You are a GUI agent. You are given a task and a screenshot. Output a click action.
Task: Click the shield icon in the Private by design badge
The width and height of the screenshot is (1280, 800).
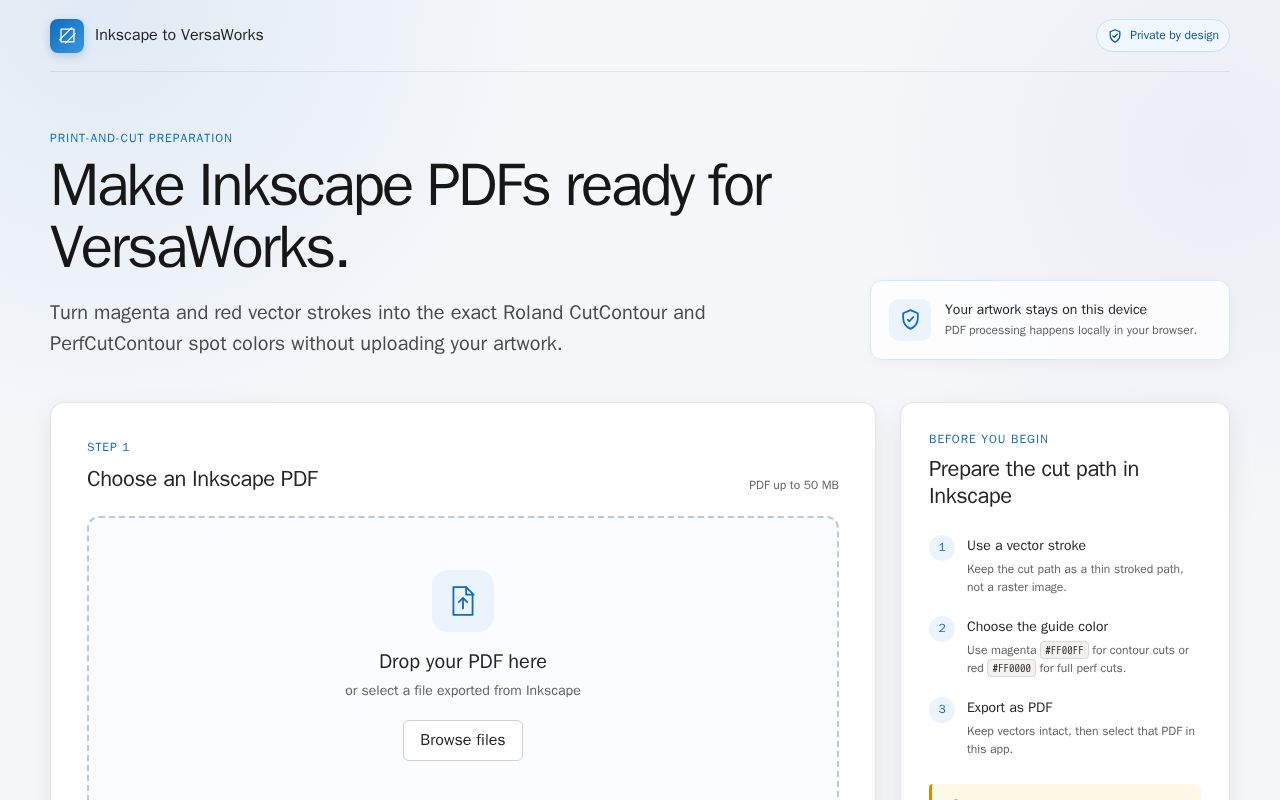1115,36
